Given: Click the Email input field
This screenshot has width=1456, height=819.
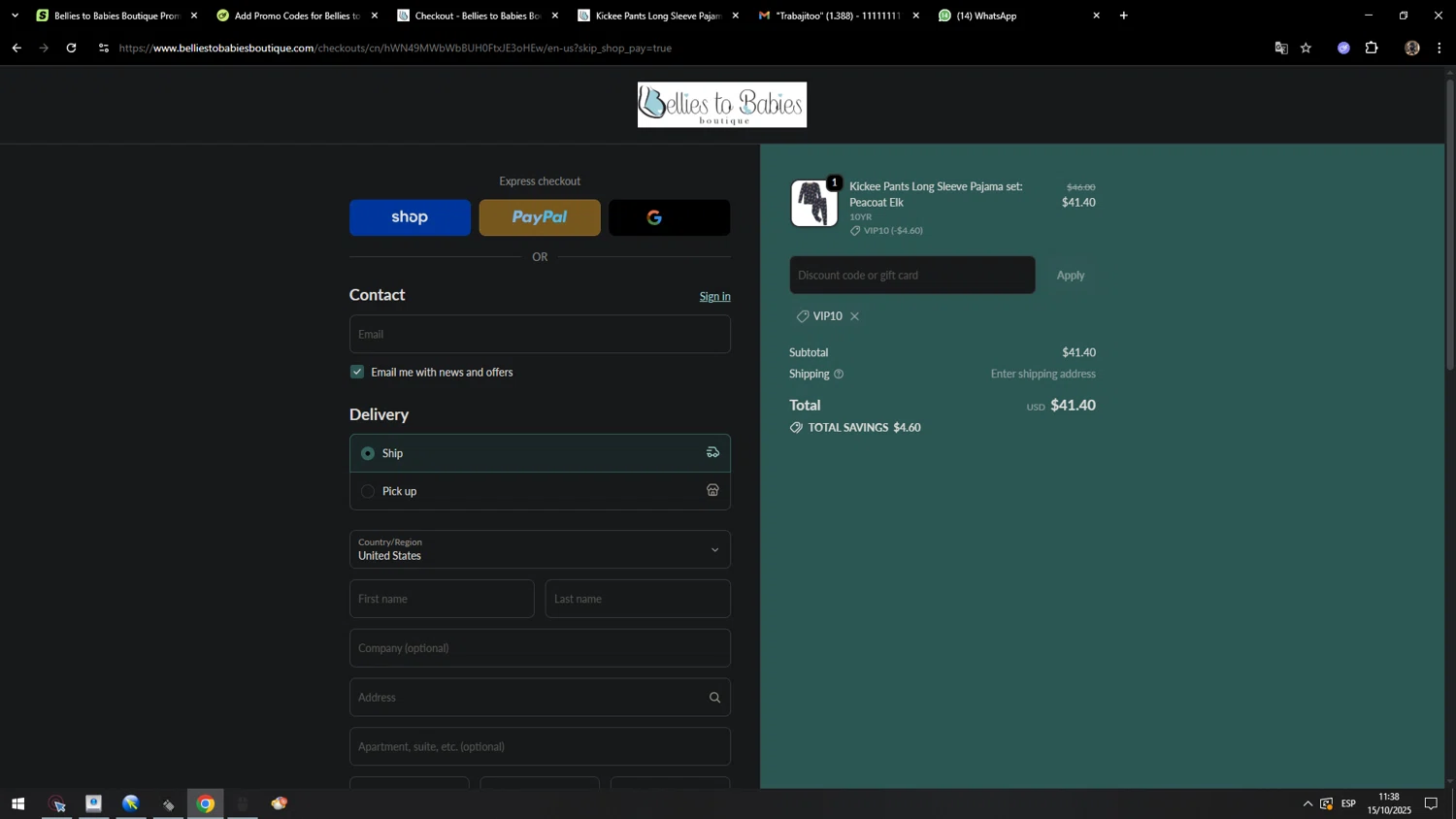Looking at the screenshot, I should pyautogui.click(x=540, y=334).
